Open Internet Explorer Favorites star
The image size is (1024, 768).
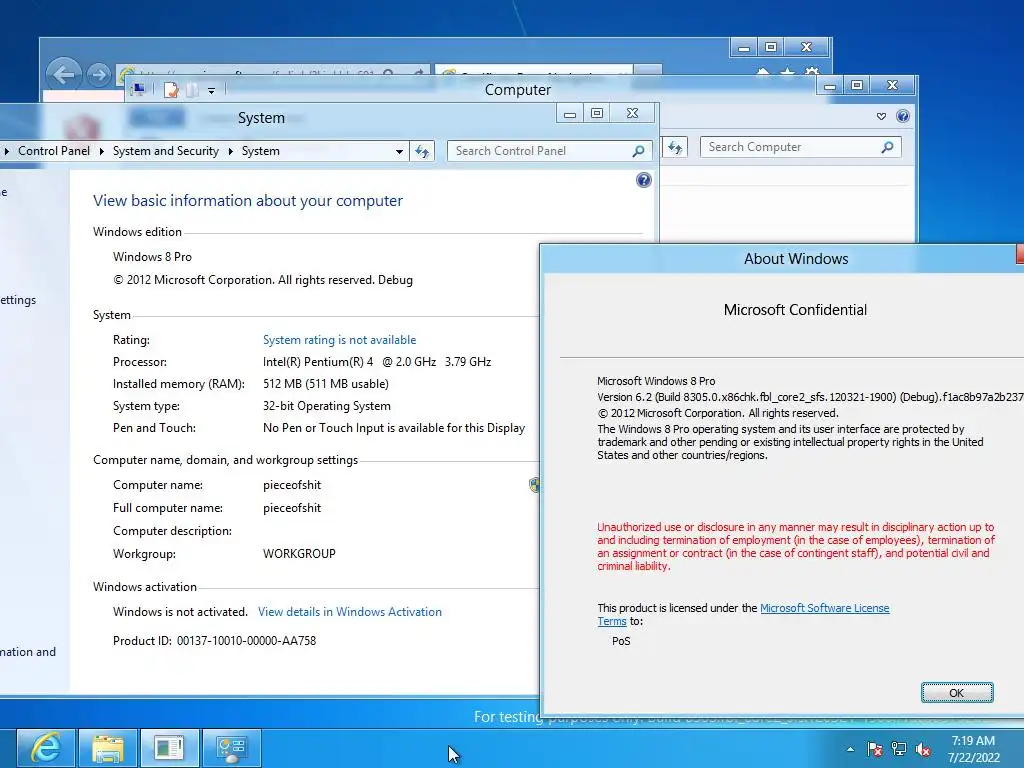point(788,72)
